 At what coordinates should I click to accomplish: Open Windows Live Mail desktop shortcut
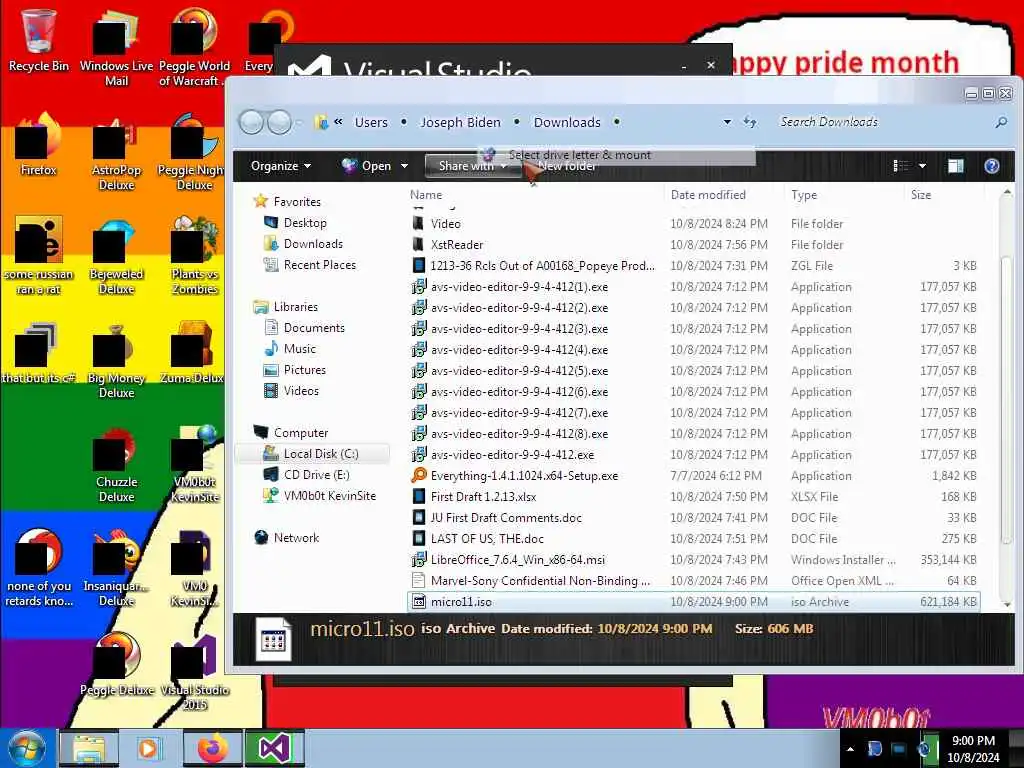click(x=116, y=47)
